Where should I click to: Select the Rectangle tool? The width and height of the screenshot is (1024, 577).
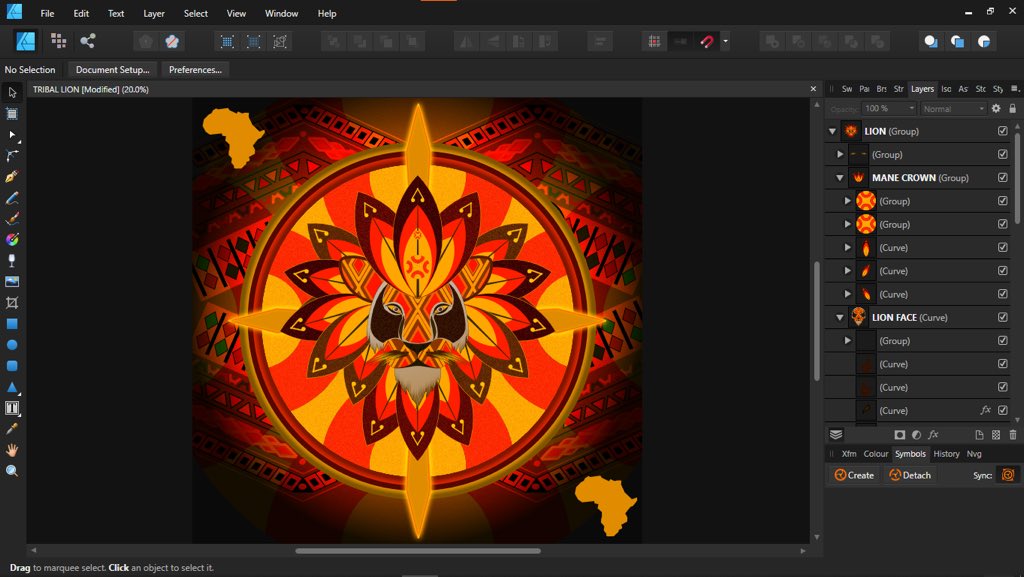pos(12,324)
